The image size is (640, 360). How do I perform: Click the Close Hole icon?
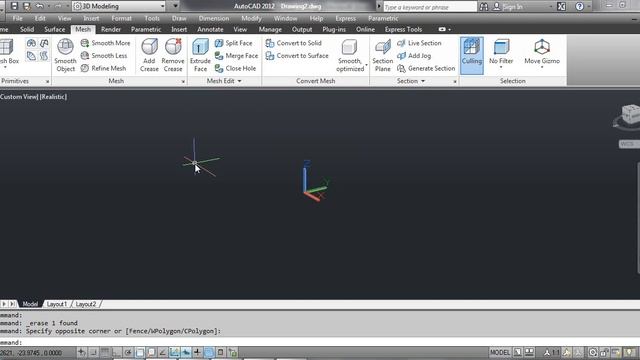219,68
